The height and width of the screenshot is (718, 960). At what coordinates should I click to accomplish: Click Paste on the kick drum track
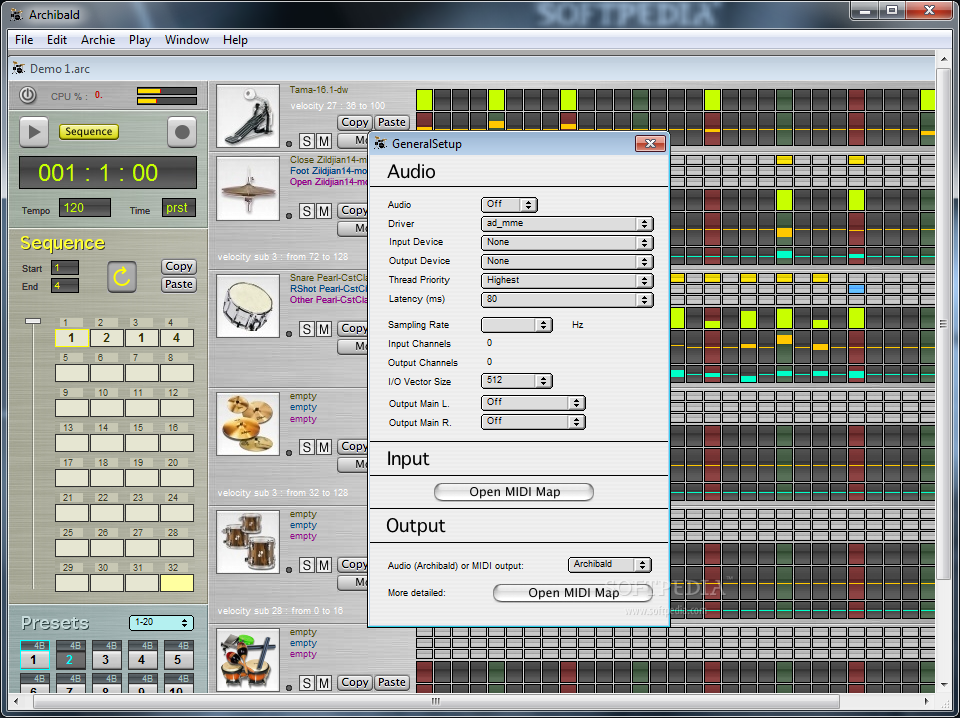391,122
